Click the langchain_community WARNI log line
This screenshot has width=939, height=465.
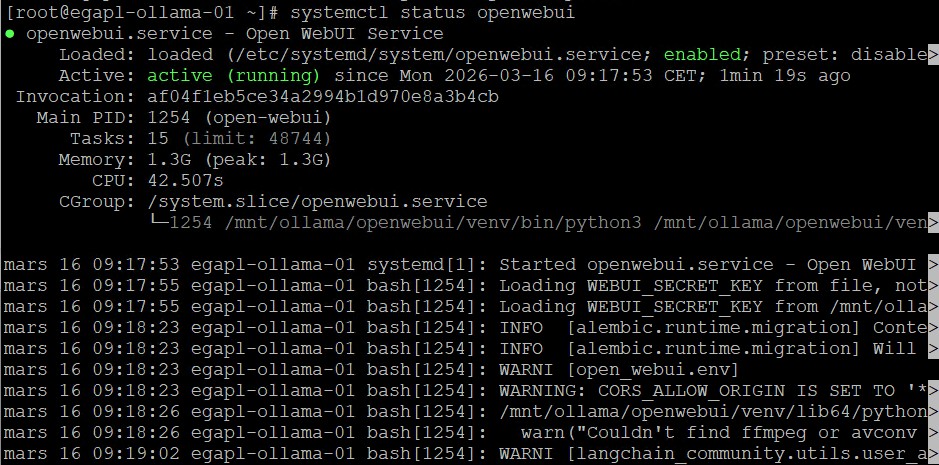[x=716, y=453]
